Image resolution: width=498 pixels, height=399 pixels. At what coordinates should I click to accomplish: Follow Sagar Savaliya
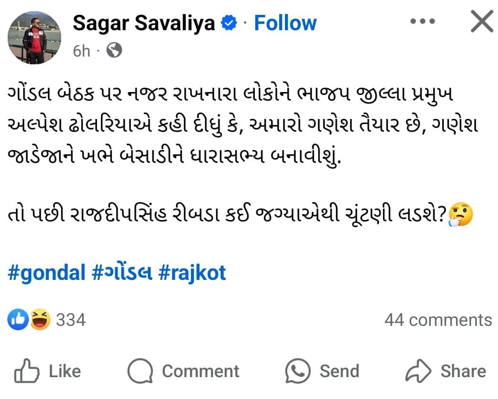(x=285, y=23)
